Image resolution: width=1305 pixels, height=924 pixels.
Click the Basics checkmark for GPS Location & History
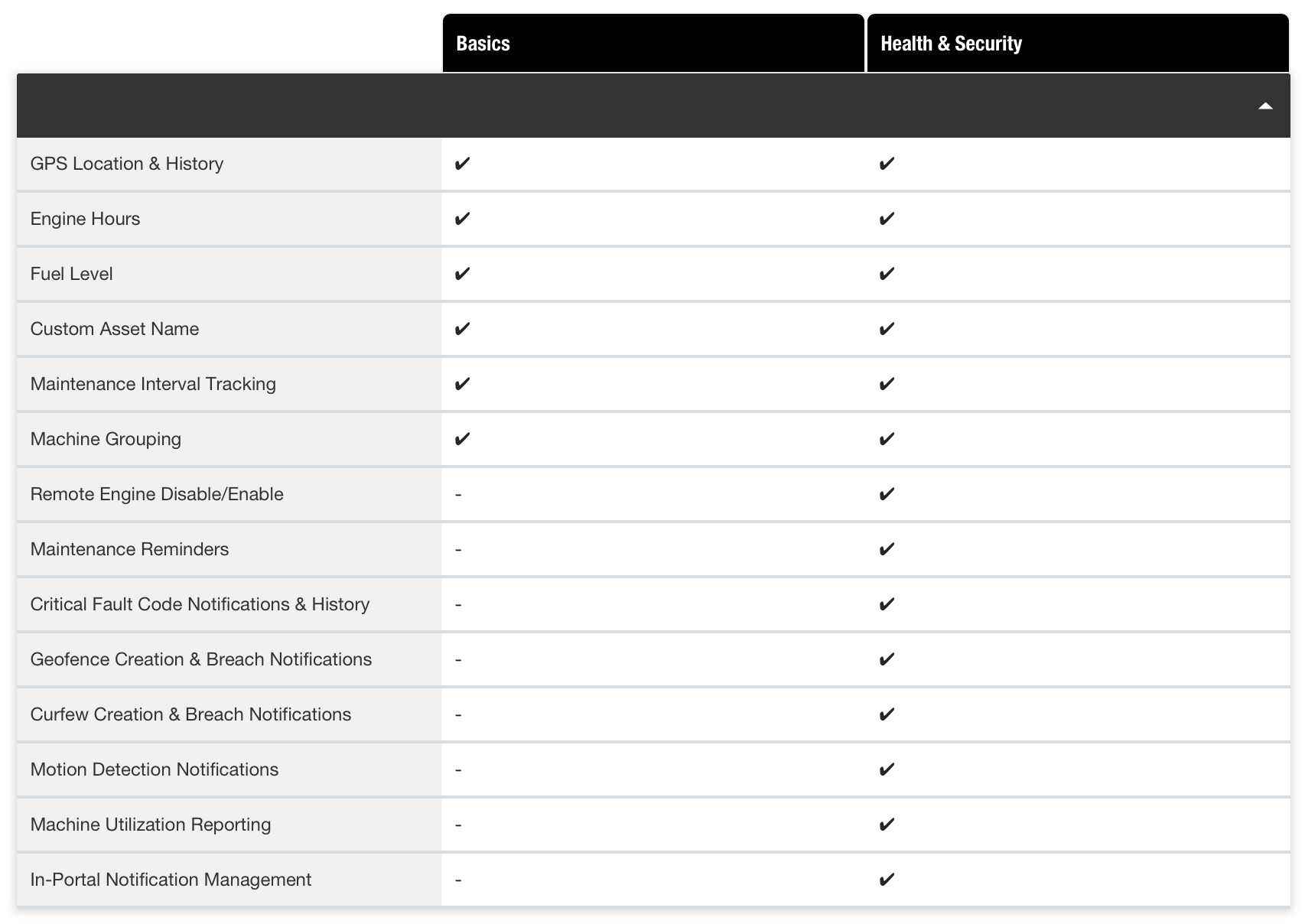[x=462, y=164]
